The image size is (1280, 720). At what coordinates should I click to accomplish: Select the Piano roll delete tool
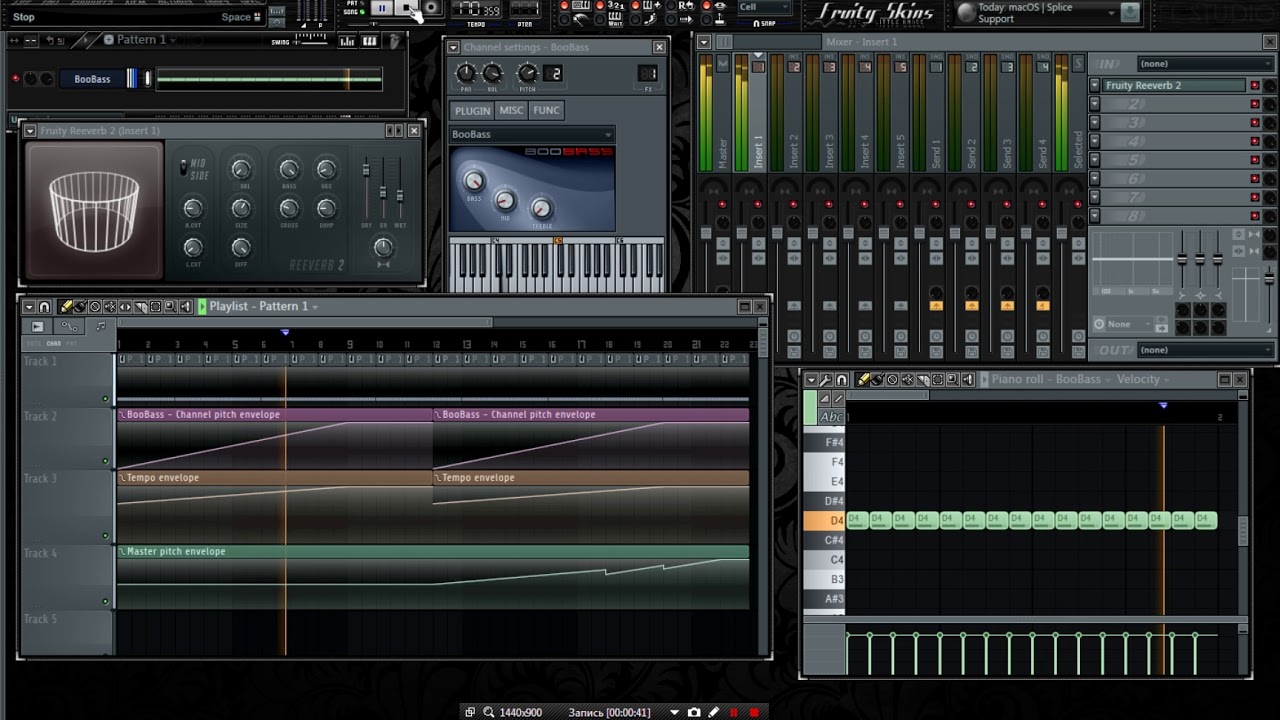coord(892,380)
